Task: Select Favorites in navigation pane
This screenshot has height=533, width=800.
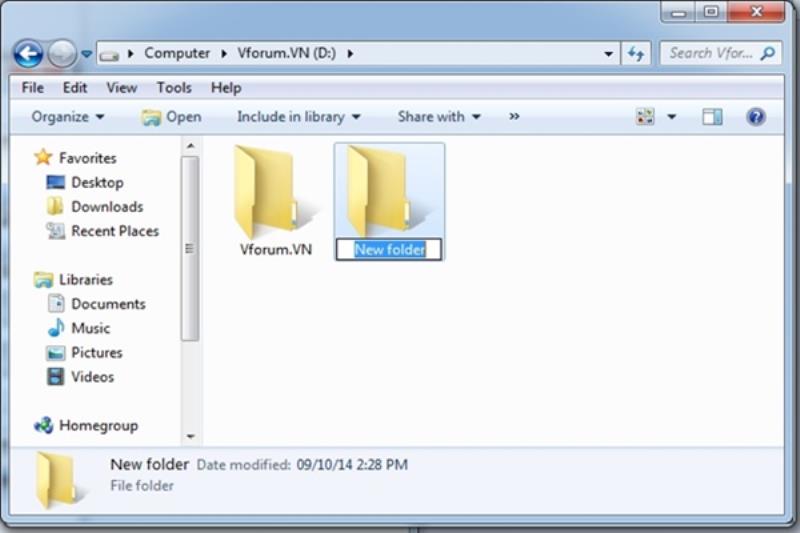Action: pyautogui.click(x=88, y=158)
